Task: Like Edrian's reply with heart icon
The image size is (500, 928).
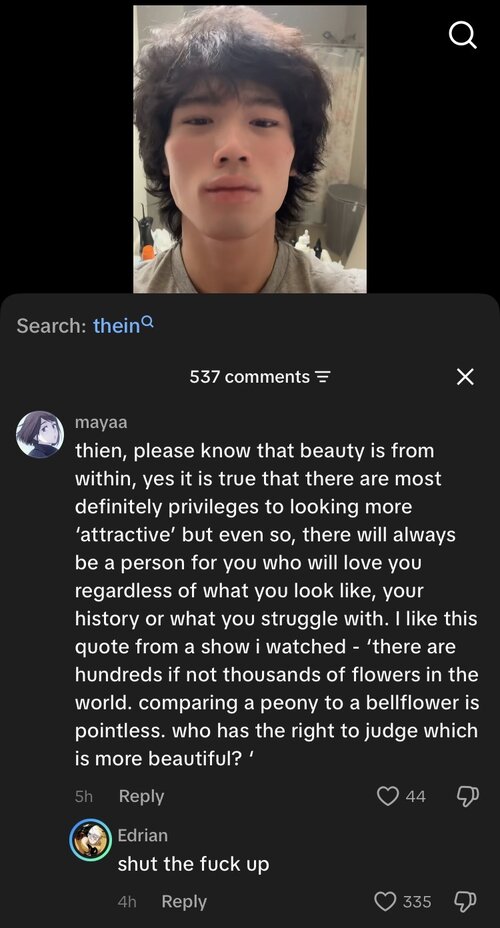Action: [386, 901]
